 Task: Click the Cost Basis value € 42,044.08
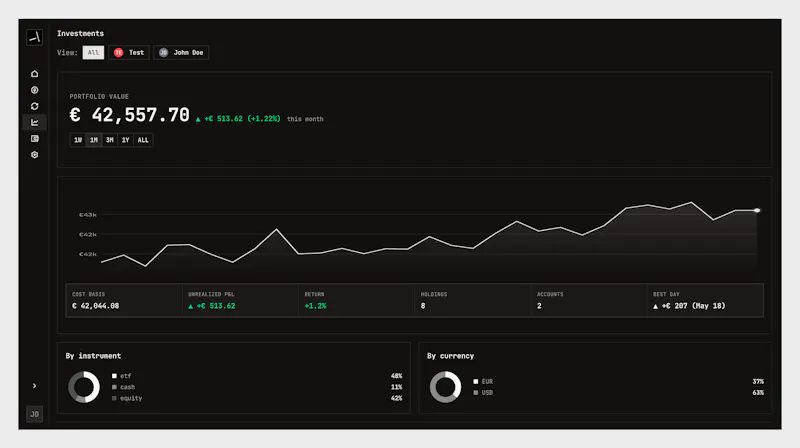click(95, 306)
